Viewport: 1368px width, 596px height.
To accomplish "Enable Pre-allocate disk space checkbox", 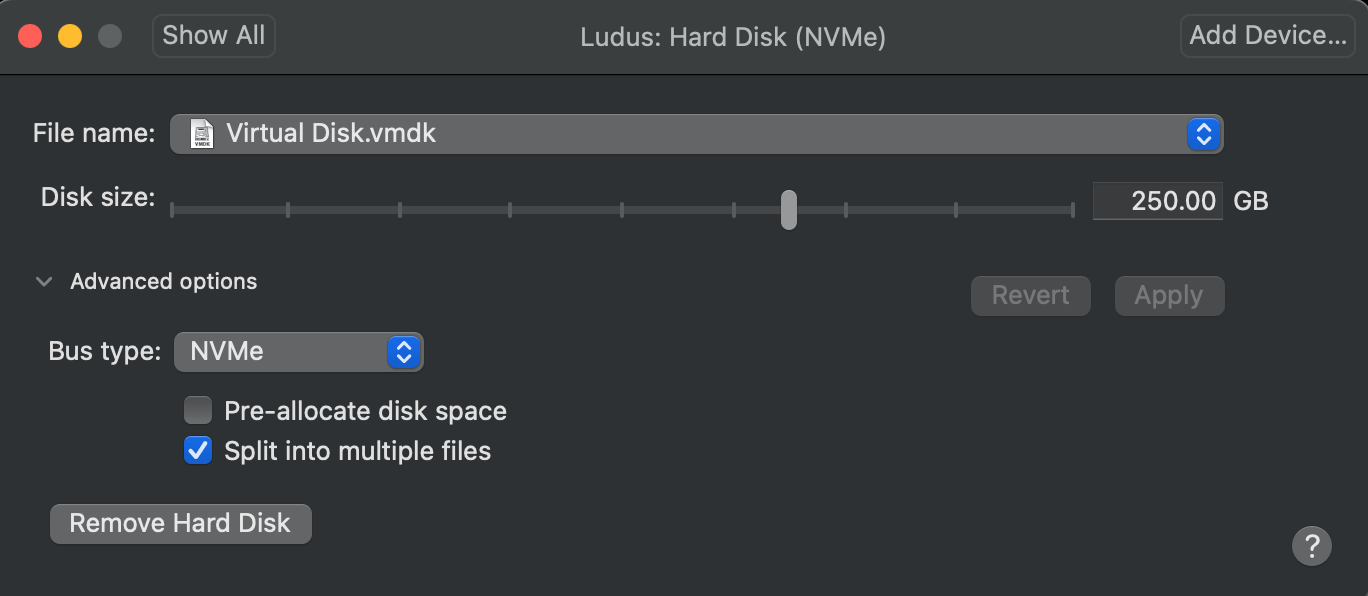I will click(x=198, y=411).
